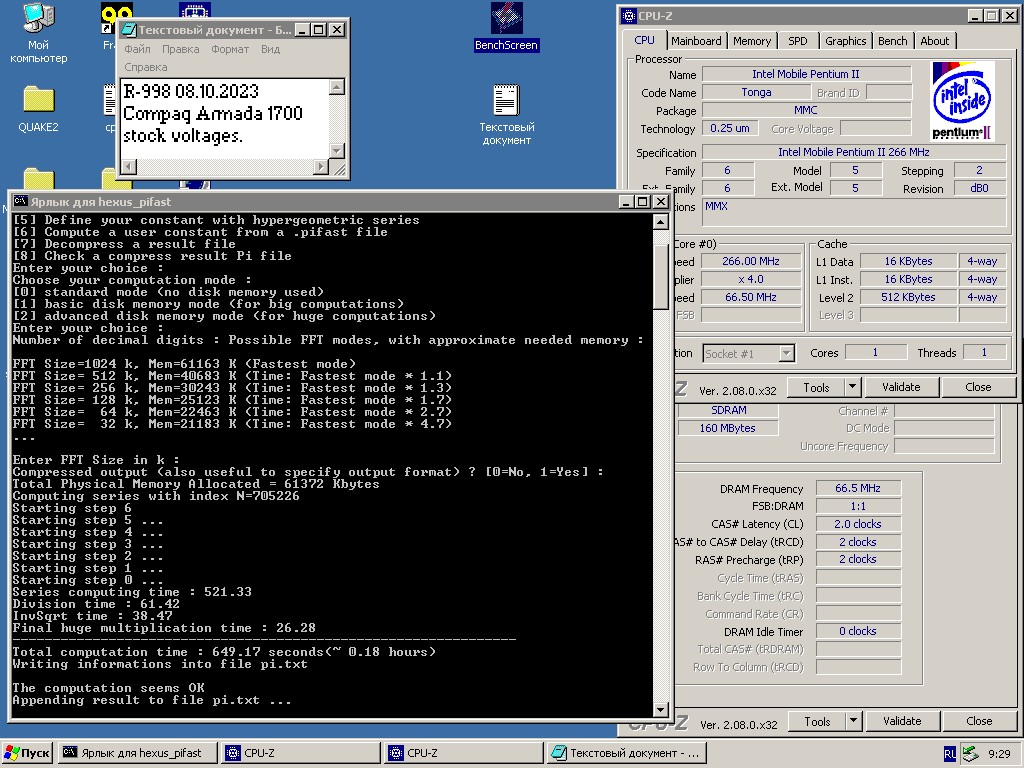This screenshot has width=1024, height=768.
Task: Click the 512 KBytes Level 2 cache value
Action: click(x=908, y=297)
